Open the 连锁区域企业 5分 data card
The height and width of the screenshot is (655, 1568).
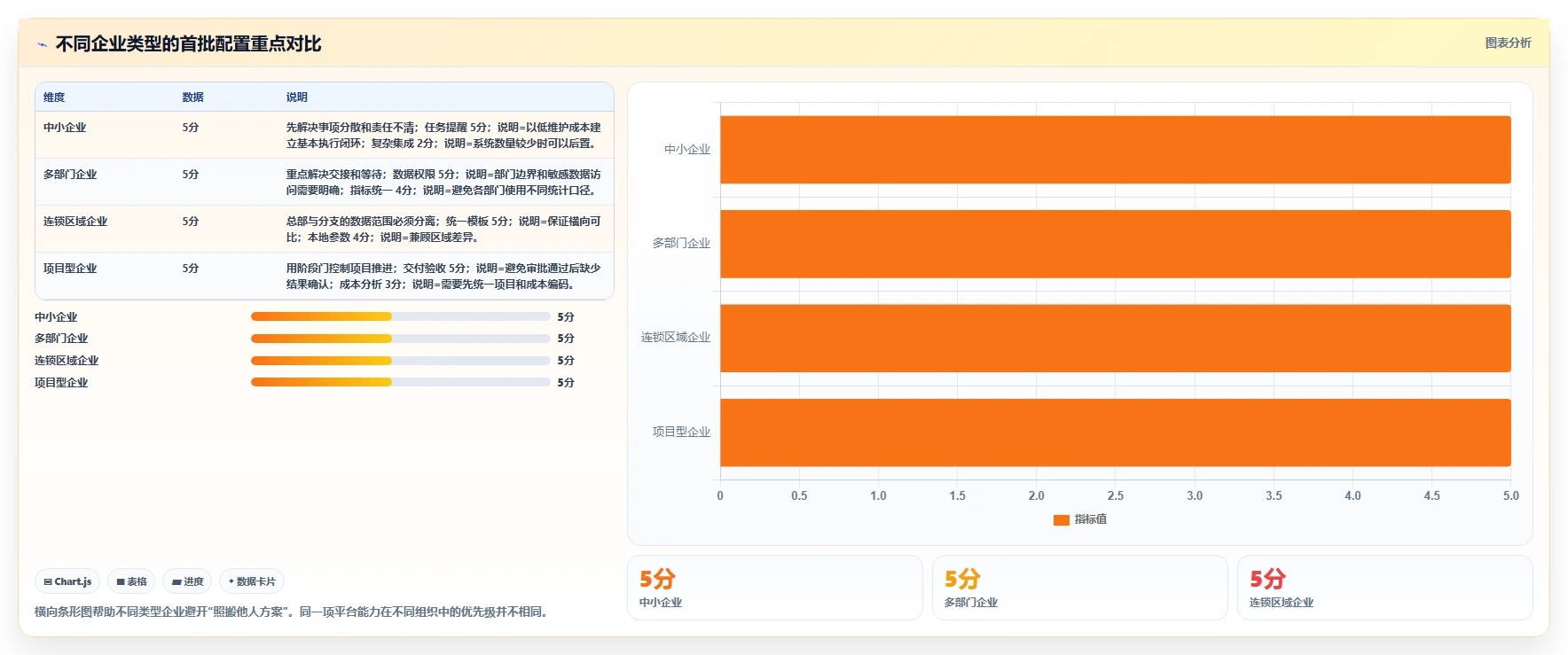(x=1385, y=588)
